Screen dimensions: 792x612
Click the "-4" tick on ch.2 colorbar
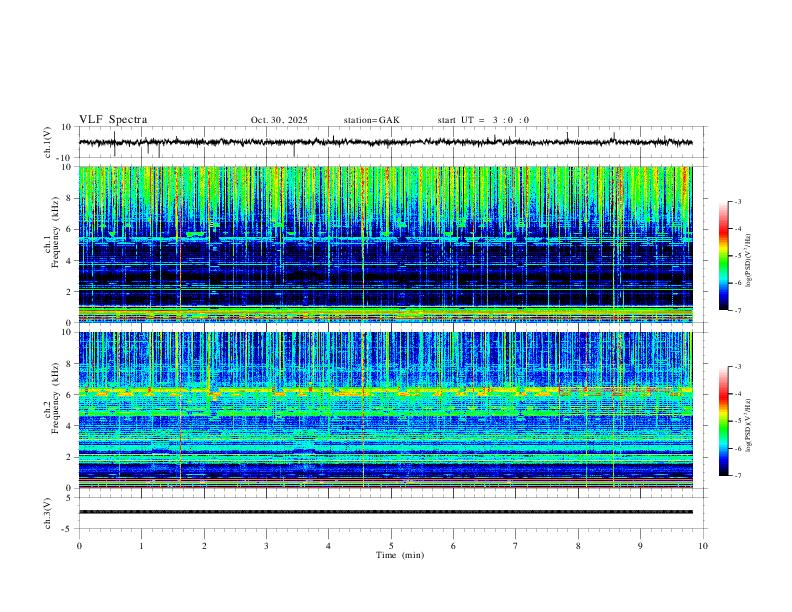[x=738, y=394]
